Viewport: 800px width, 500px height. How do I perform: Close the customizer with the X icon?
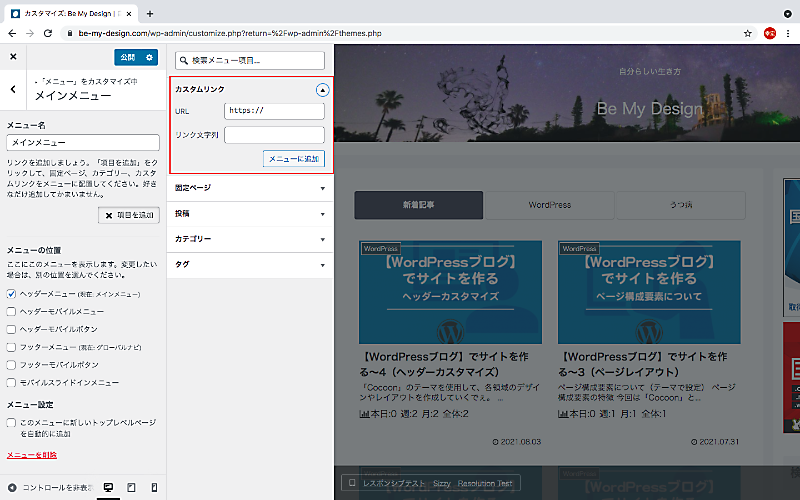tap(13, 57)
